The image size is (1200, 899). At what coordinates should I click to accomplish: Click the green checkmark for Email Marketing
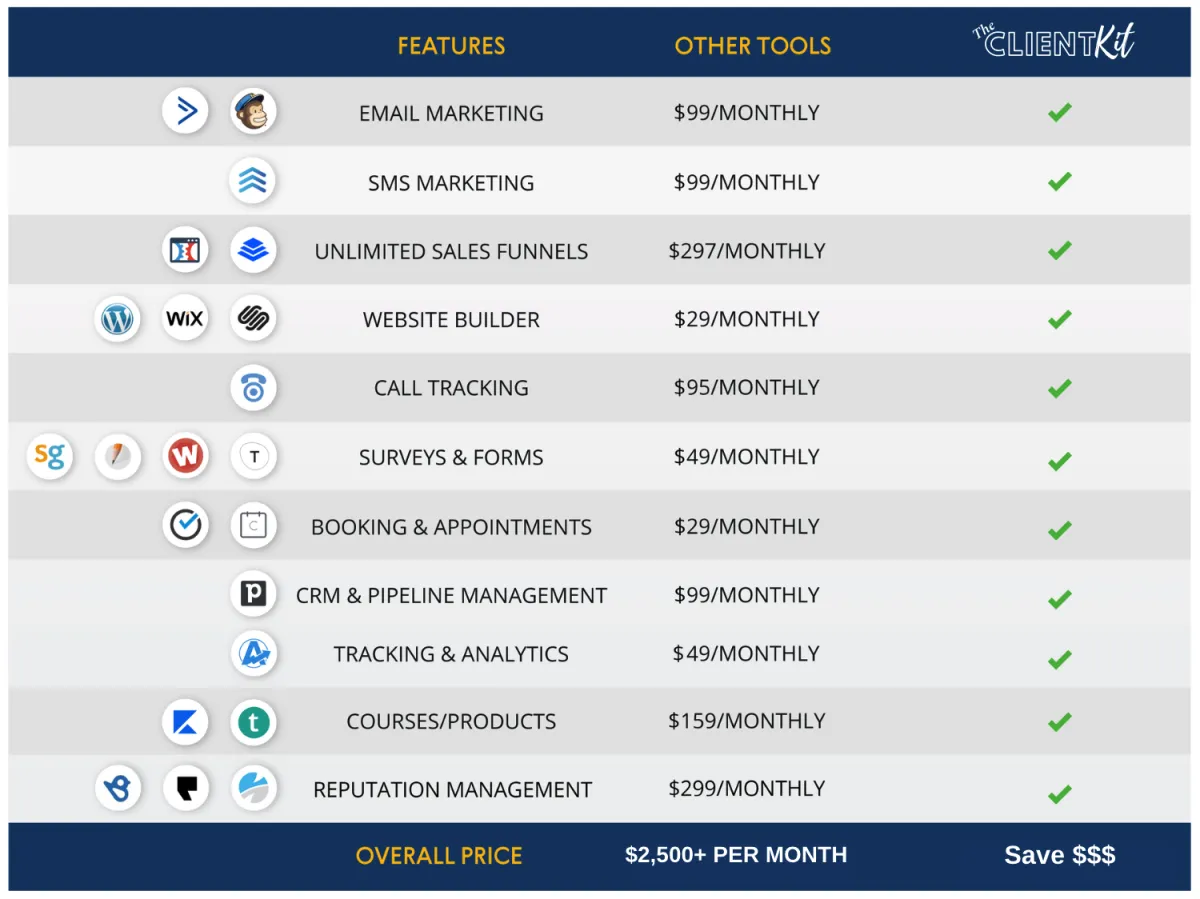(1060, 112)
